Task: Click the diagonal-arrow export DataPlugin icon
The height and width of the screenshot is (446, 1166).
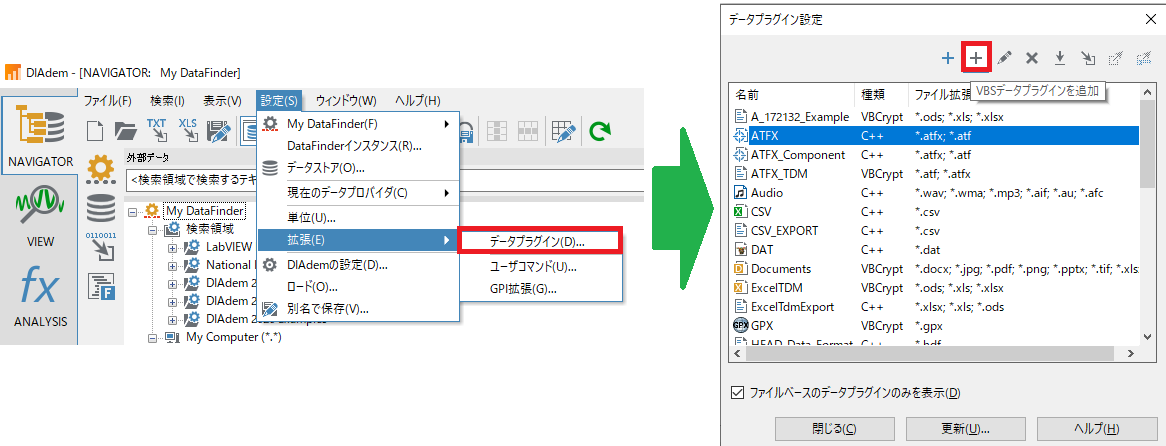Action: [x=1088, y=57]
